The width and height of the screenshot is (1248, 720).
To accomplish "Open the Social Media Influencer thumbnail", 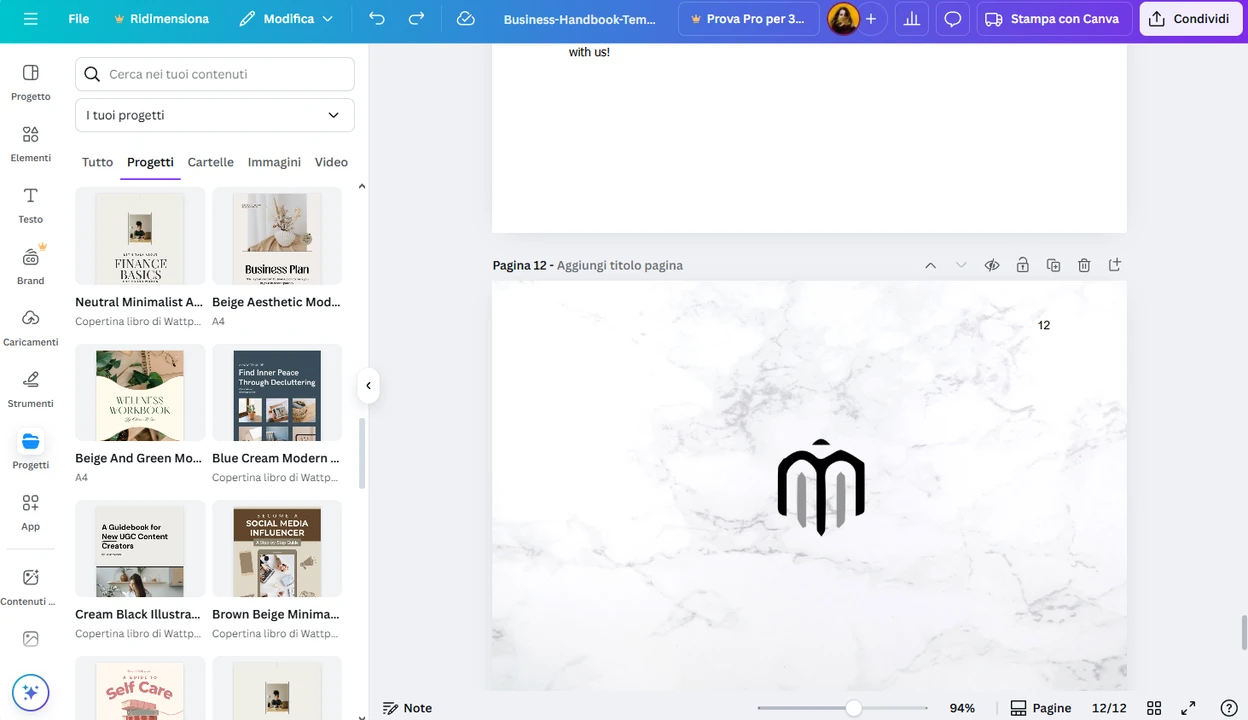I will 277,549.
